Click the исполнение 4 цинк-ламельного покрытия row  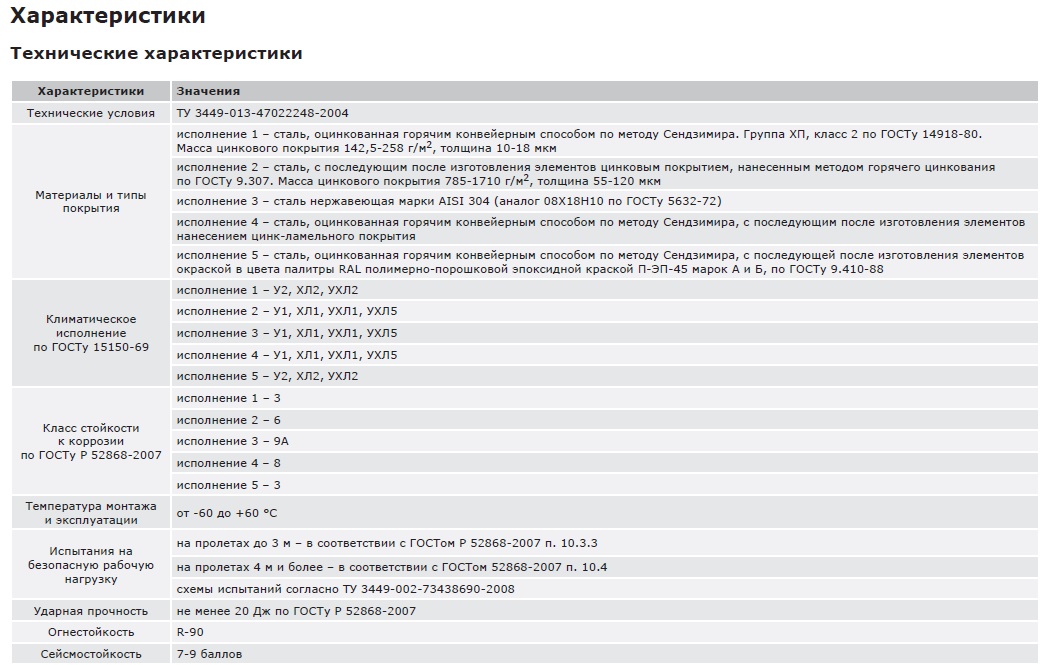(605, 229)
